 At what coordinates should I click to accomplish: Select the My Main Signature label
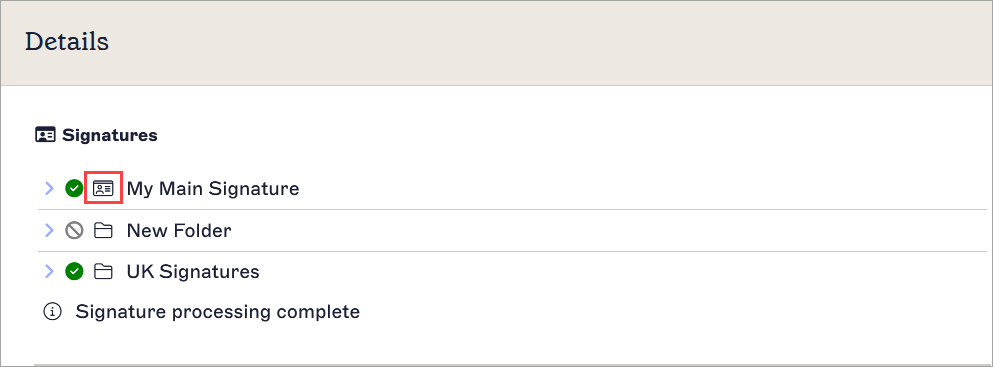213,189
